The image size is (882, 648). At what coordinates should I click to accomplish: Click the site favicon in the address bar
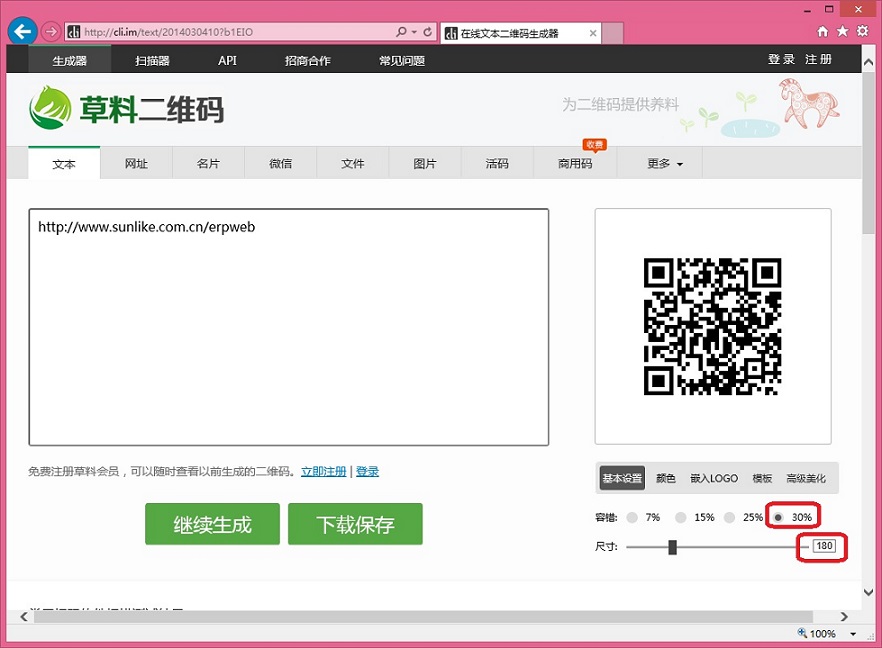[74, 32]
